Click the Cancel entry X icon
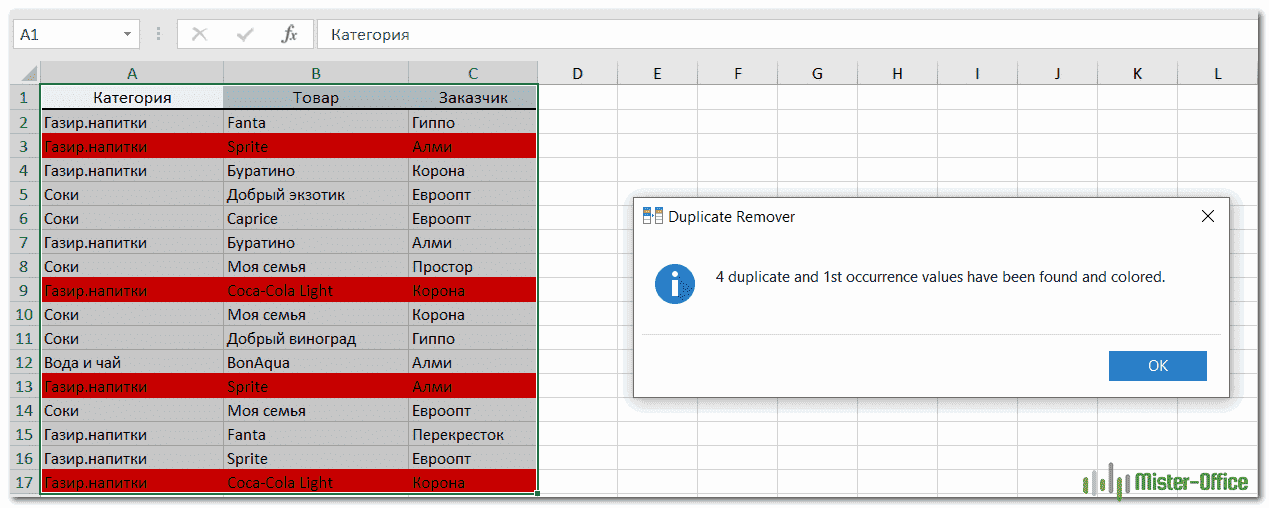1269x508 pixels. pyautogui.click(x=199, y=34)
